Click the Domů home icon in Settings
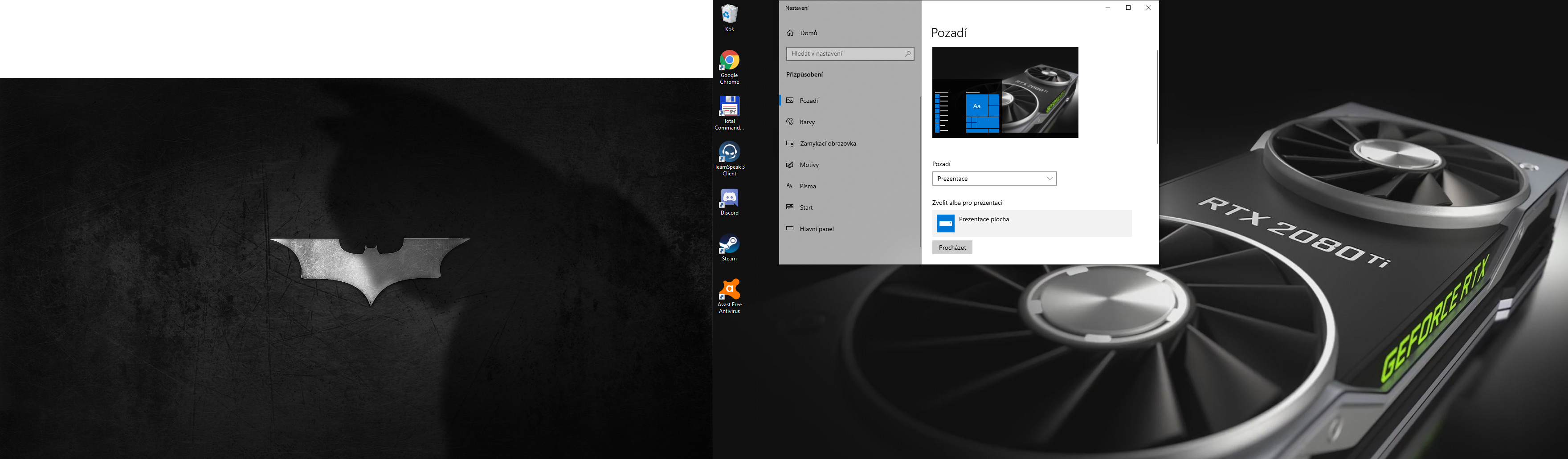This screenshot has width=1568, height=459. point(790,33)
